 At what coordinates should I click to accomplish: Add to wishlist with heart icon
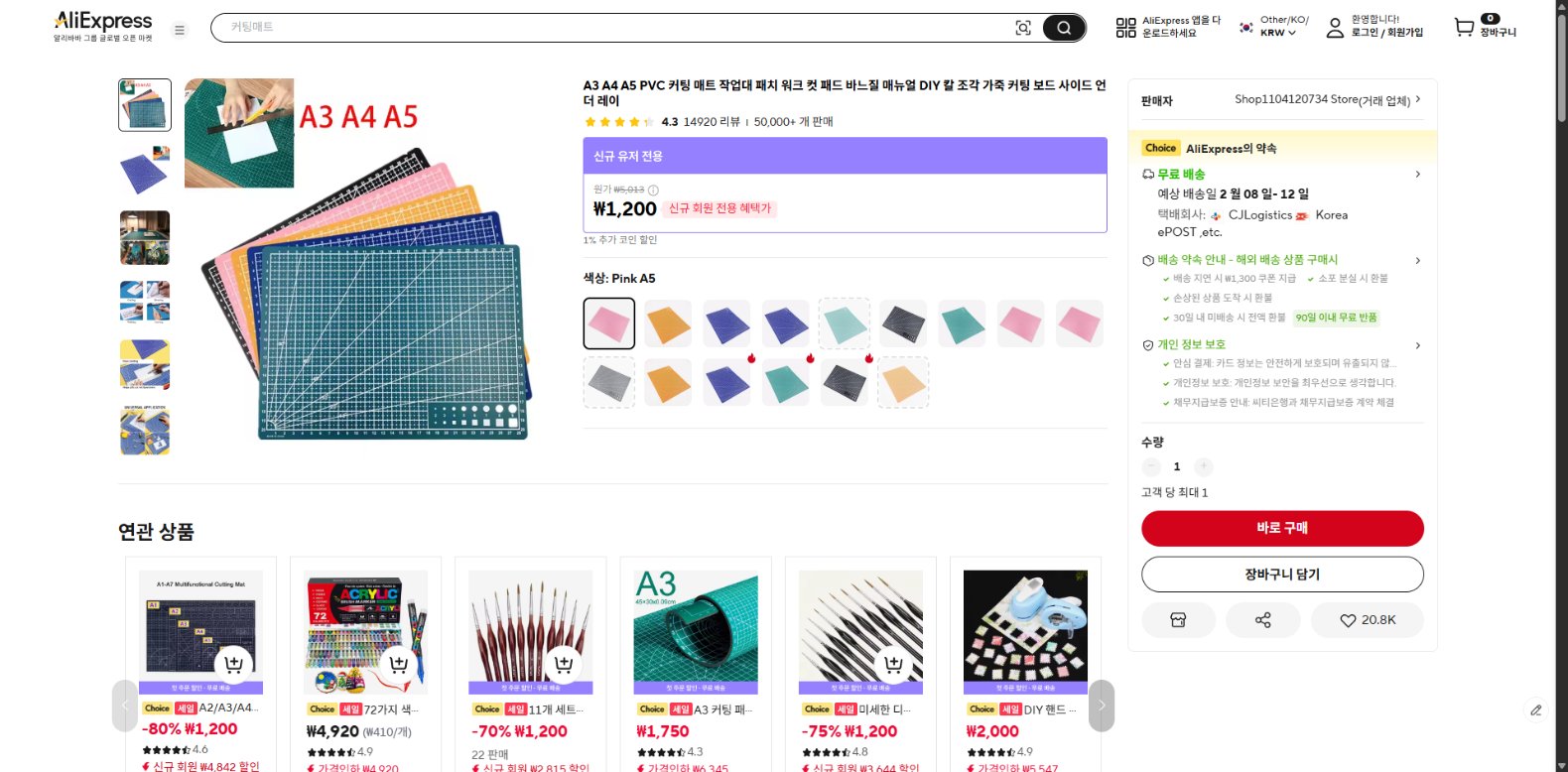coord(1367,620)
